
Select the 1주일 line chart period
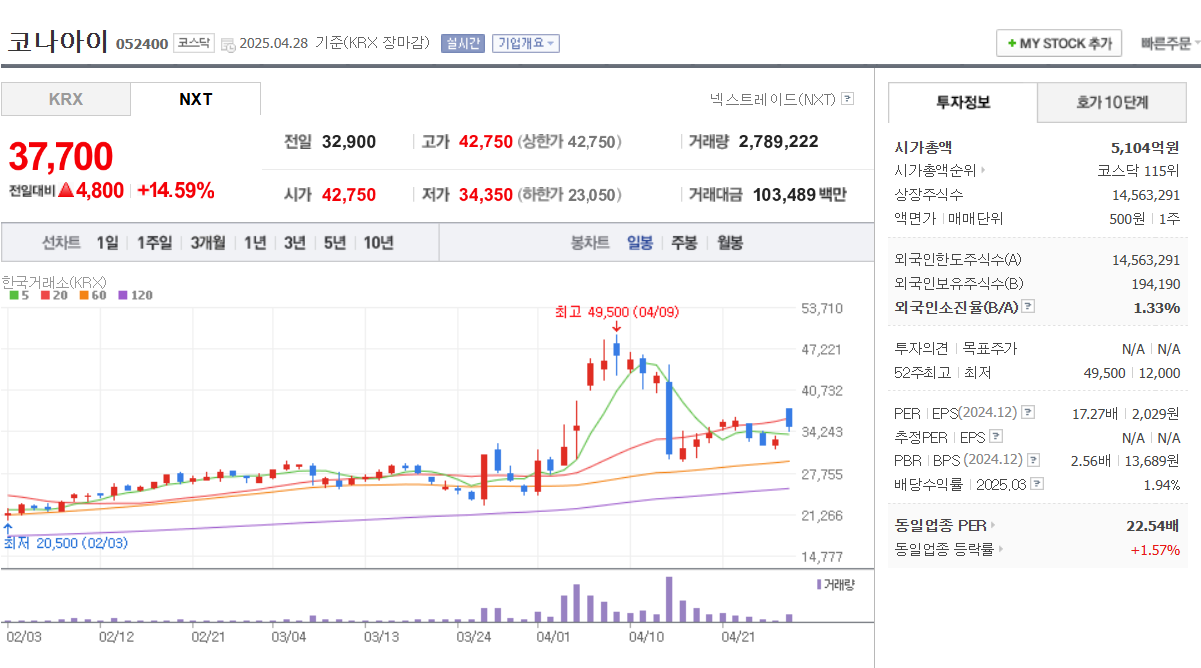[154, 242]
